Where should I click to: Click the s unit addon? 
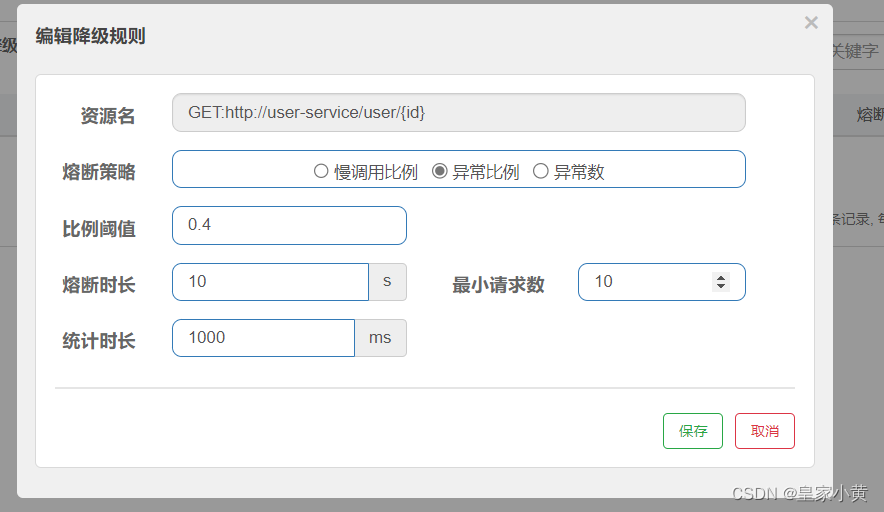(x=387, y=281)
